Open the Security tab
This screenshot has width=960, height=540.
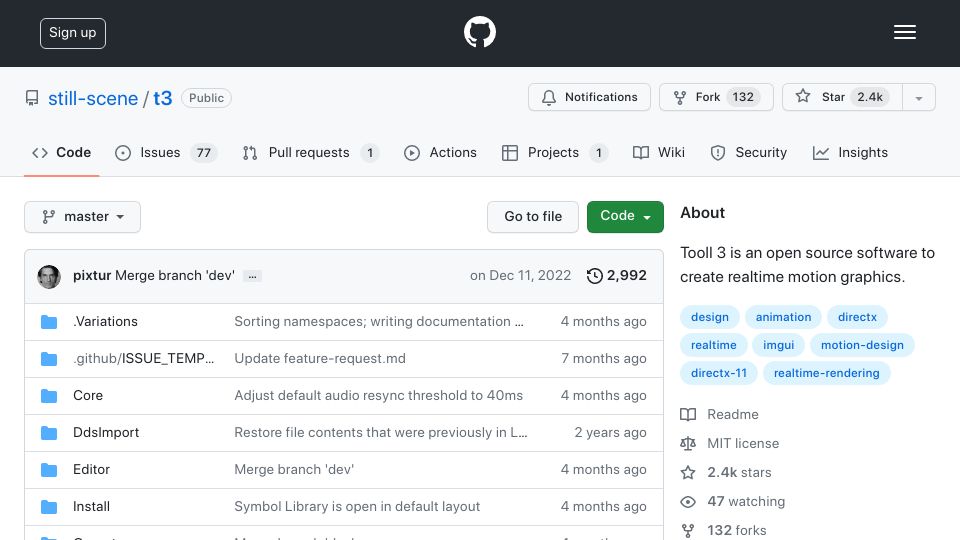click(x=749, y=152)
